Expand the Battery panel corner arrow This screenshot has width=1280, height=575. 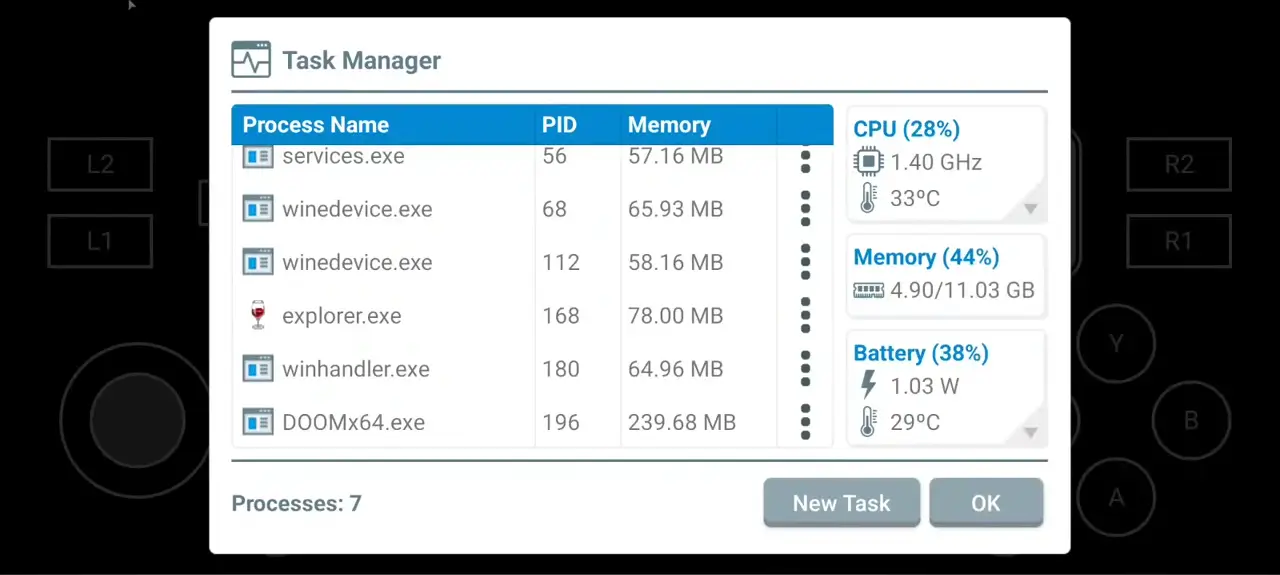(1030, 433)
